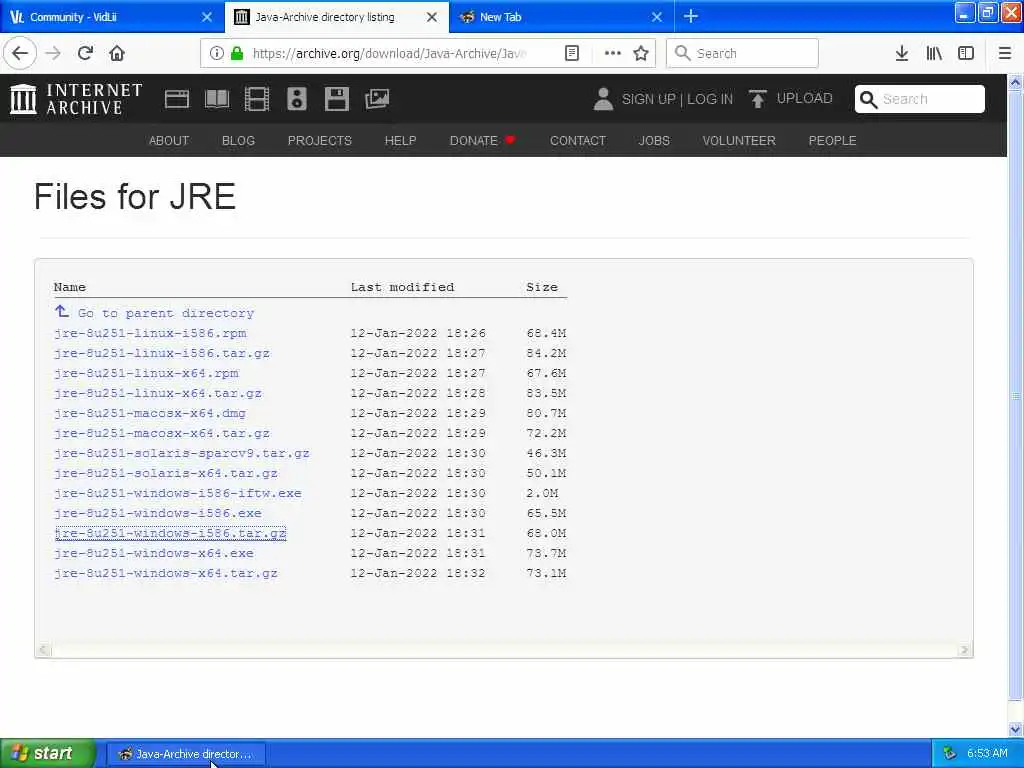Download jre-8u251-windows-i586-iftw.exe
Image resolution: width=1024 pixels, height=768 pixels.
(x=178, y=493)
